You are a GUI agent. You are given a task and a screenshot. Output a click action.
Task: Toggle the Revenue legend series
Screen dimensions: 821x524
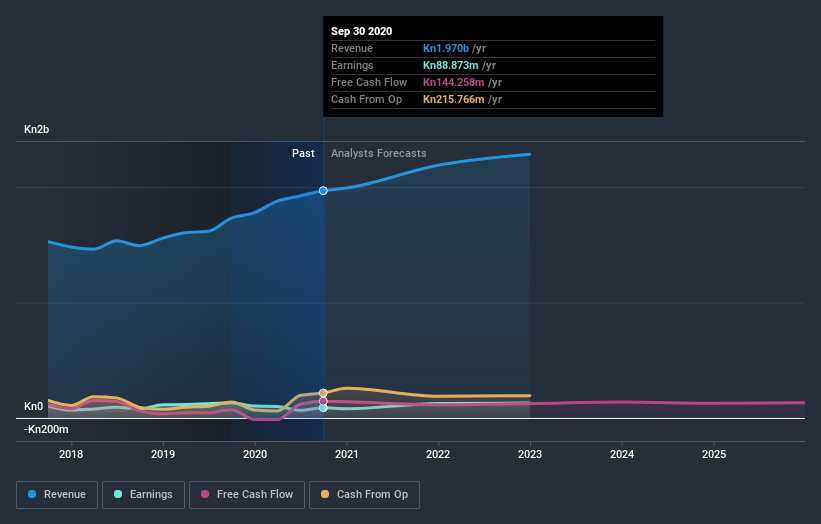pyautogui.click(x=57, y=495)
